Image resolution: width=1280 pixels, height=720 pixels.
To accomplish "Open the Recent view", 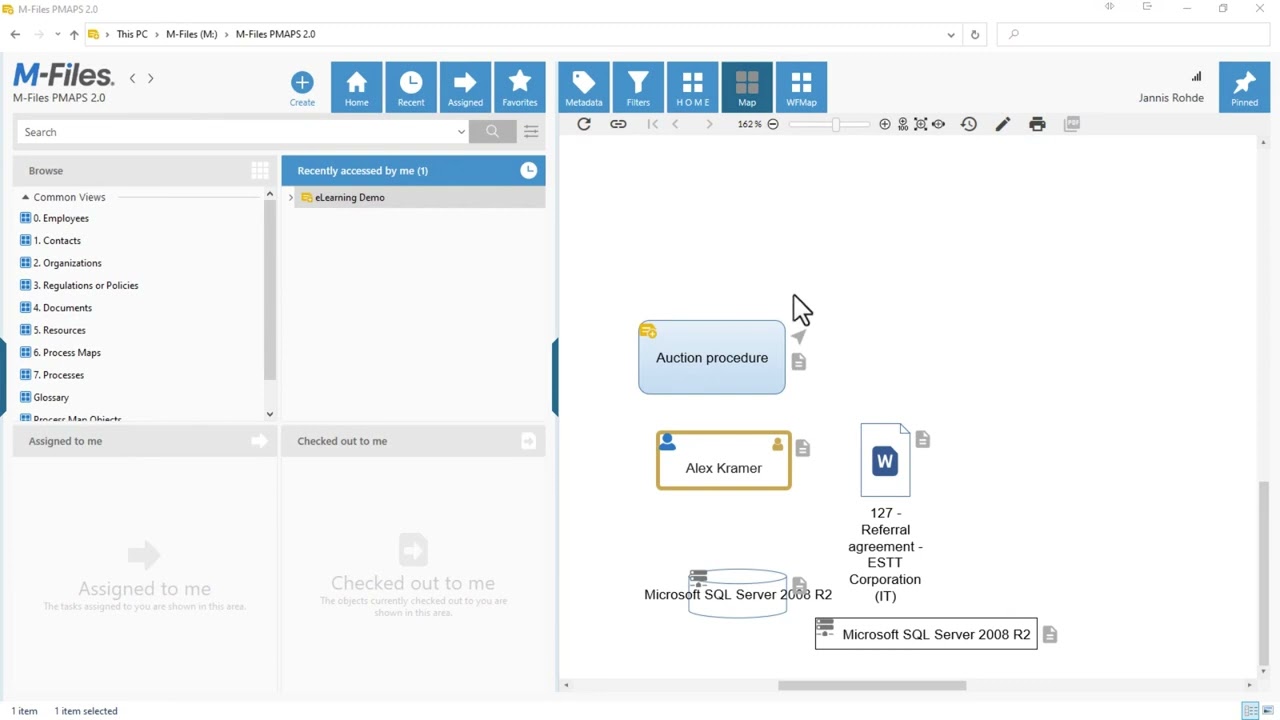I will (x=411, y=88).
